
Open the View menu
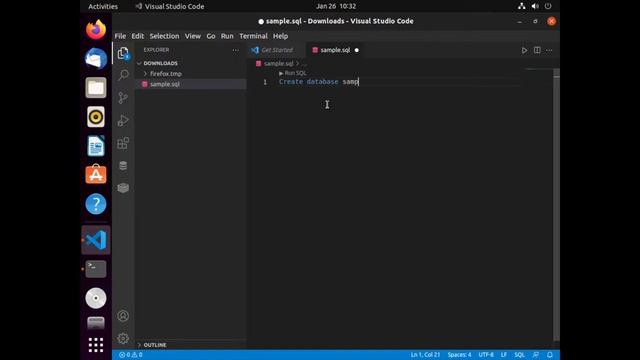click(x=193, y=36)
